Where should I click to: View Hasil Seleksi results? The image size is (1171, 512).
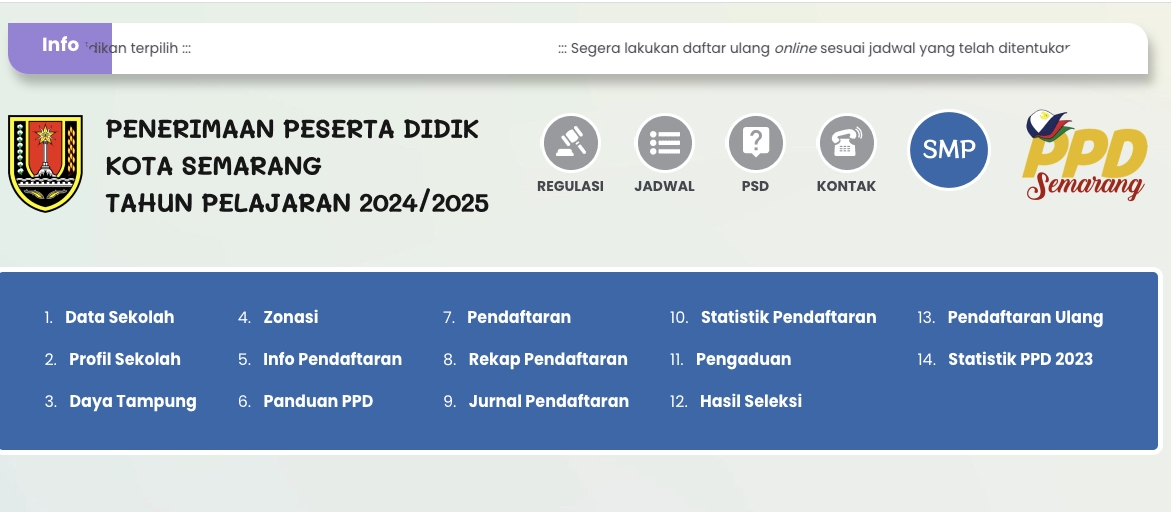click(x=751, y=402)
